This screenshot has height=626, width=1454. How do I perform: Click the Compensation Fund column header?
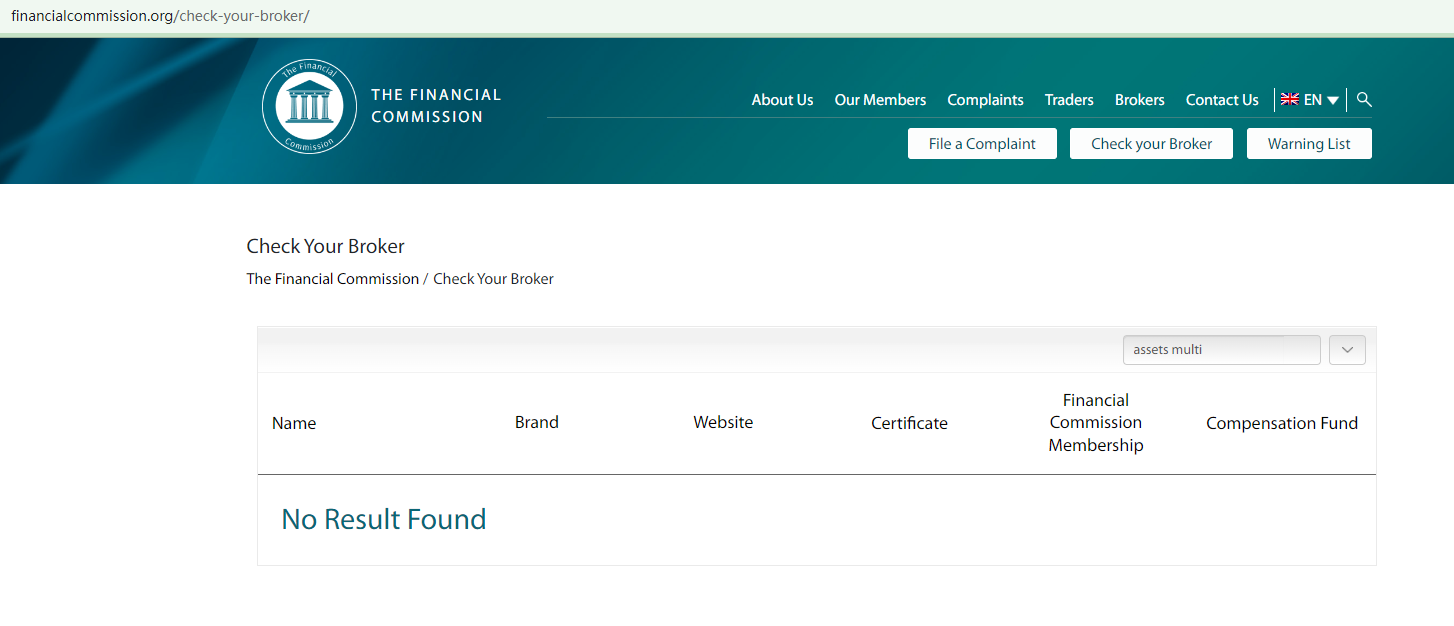(1281, 423)
